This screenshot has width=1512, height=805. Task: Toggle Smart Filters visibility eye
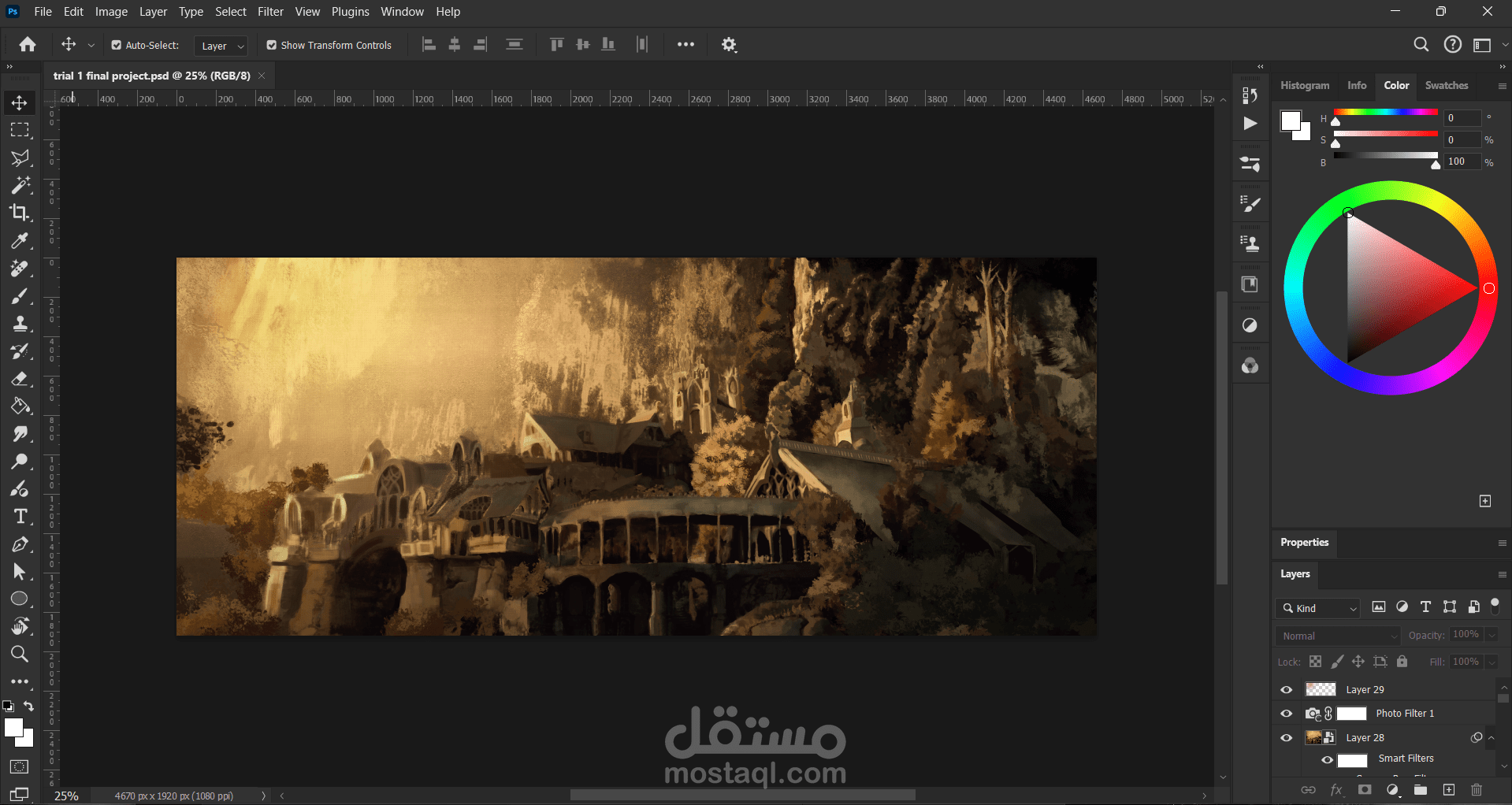[x=1328, y=760]
